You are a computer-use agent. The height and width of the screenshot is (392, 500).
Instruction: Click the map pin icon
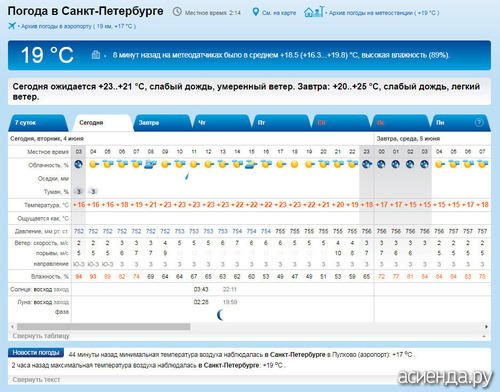255,12
